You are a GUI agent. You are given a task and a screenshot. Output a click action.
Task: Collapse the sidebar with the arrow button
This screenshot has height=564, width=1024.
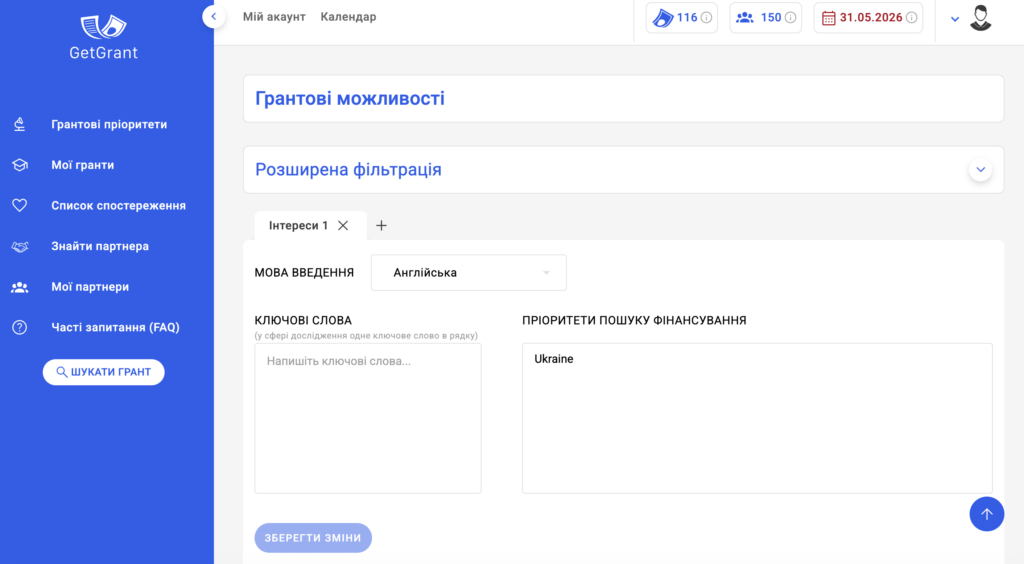click(213, 17)
